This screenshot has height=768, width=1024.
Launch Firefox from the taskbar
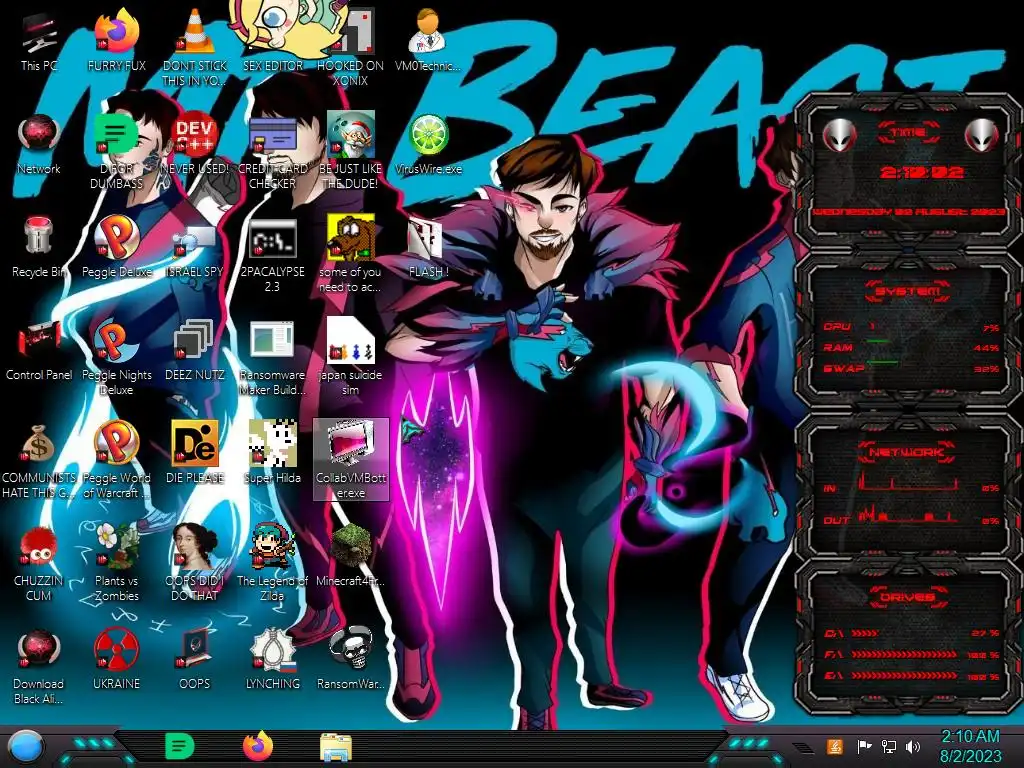point(258,746)
